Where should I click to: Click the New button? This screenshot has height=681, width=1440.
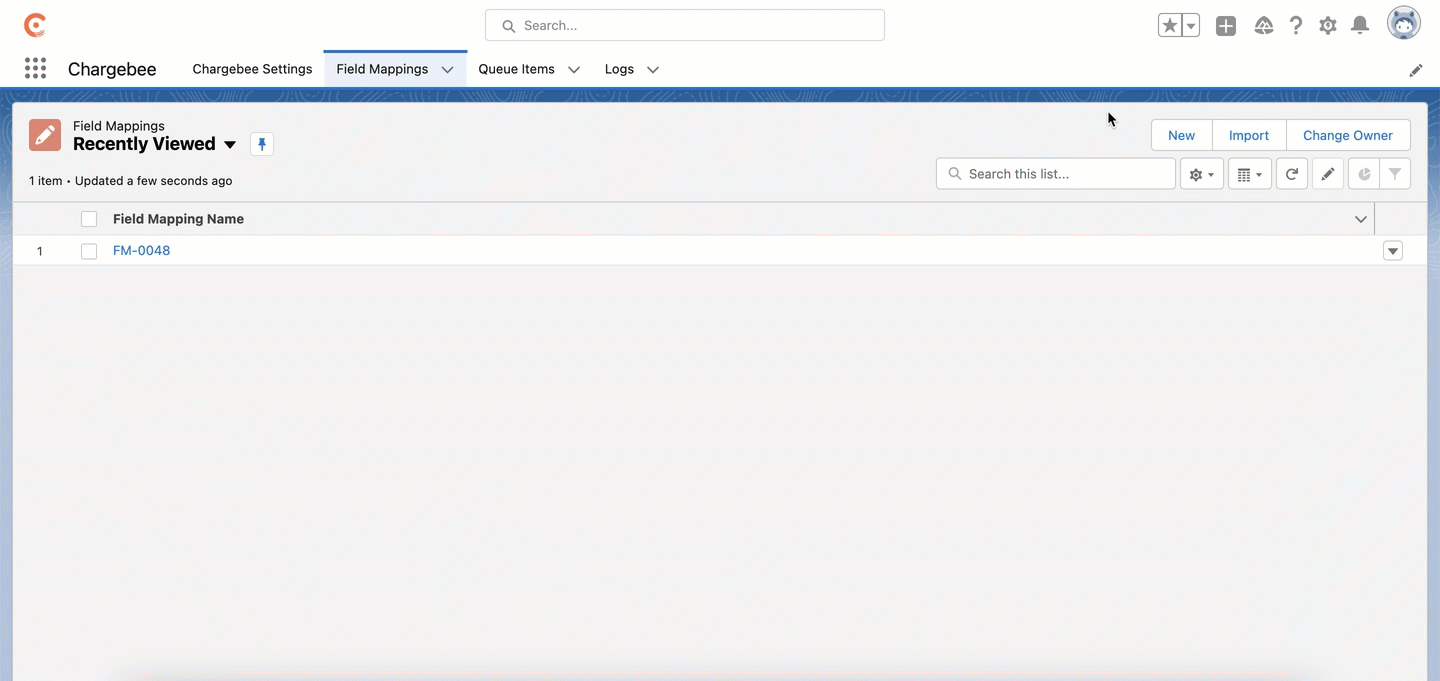1181,136
